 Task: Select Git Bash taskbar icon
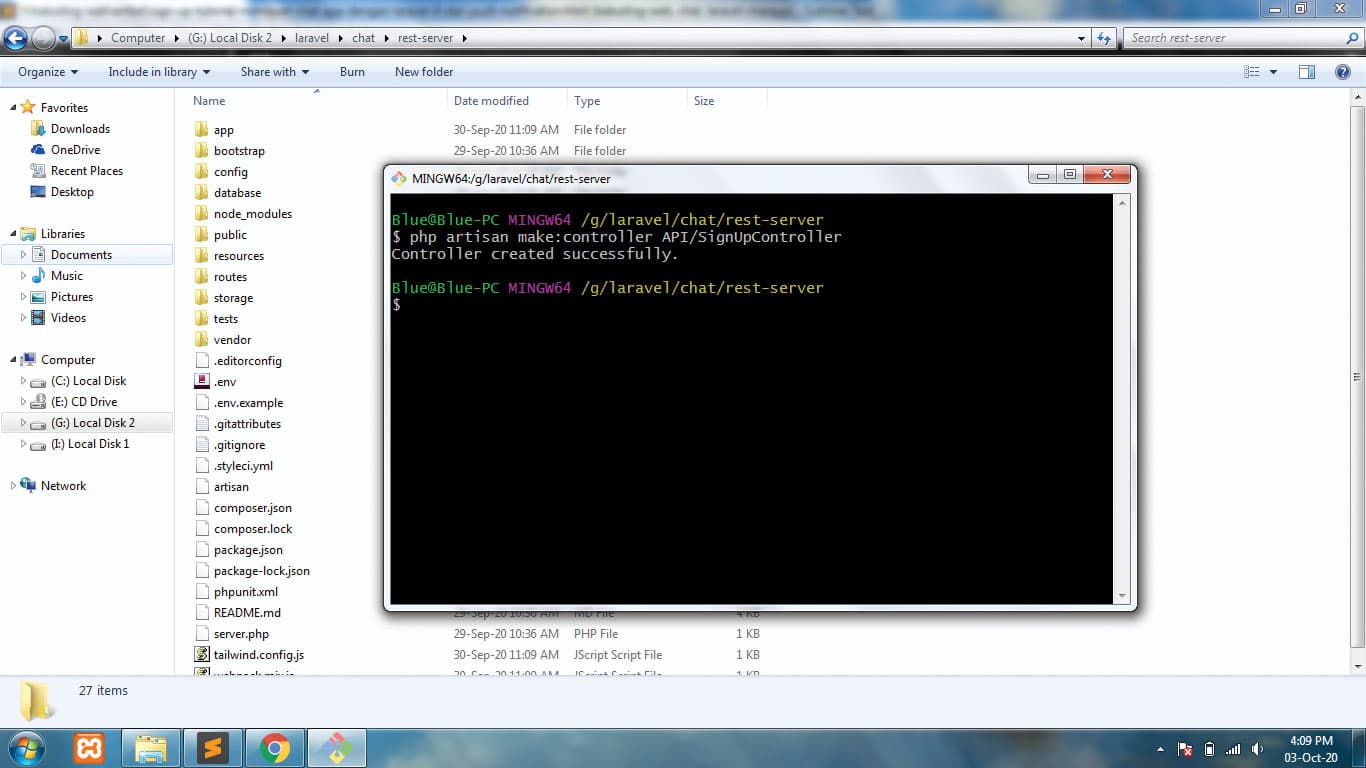(x=337, y=748)
